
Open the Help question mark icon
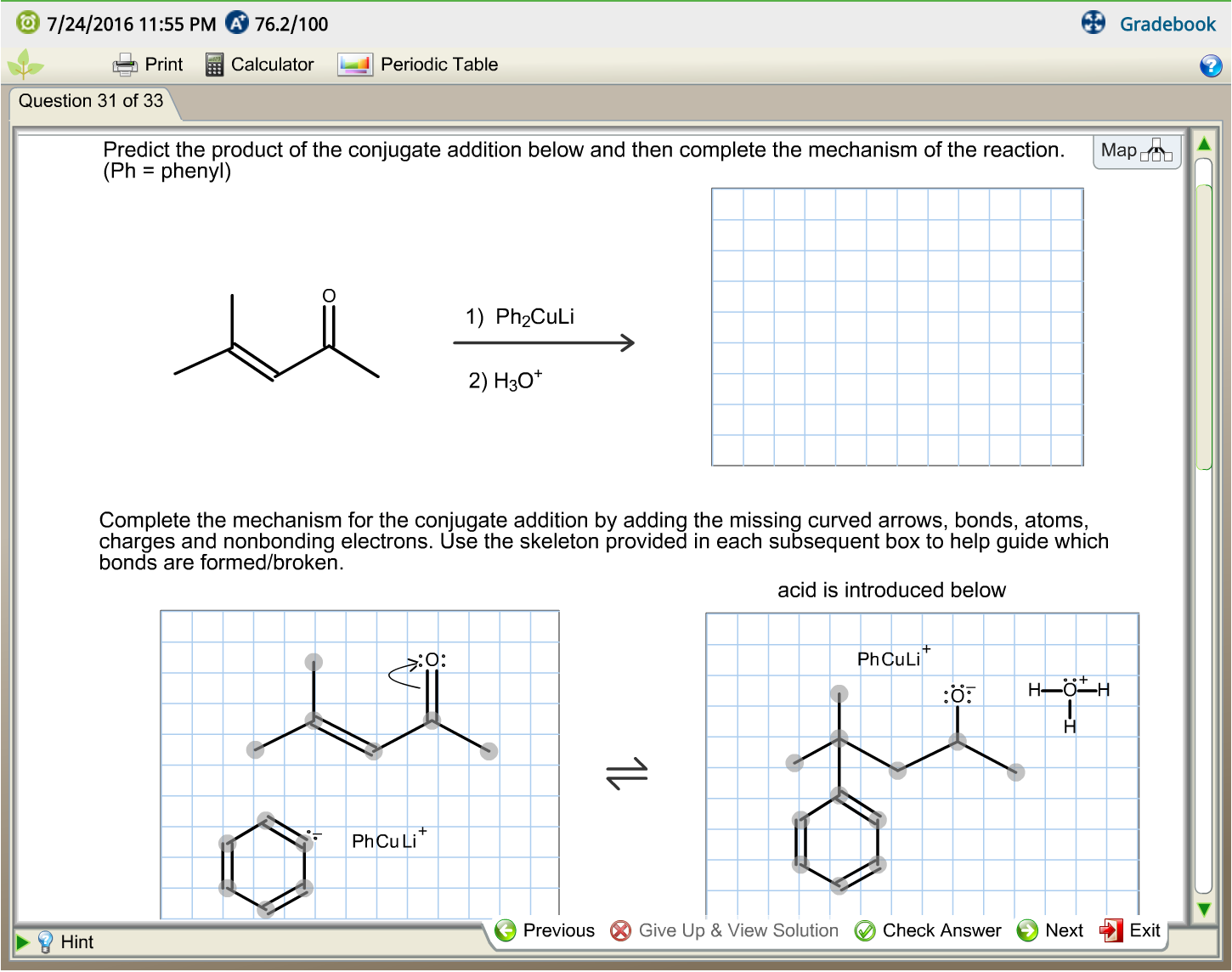point(1211,65)
